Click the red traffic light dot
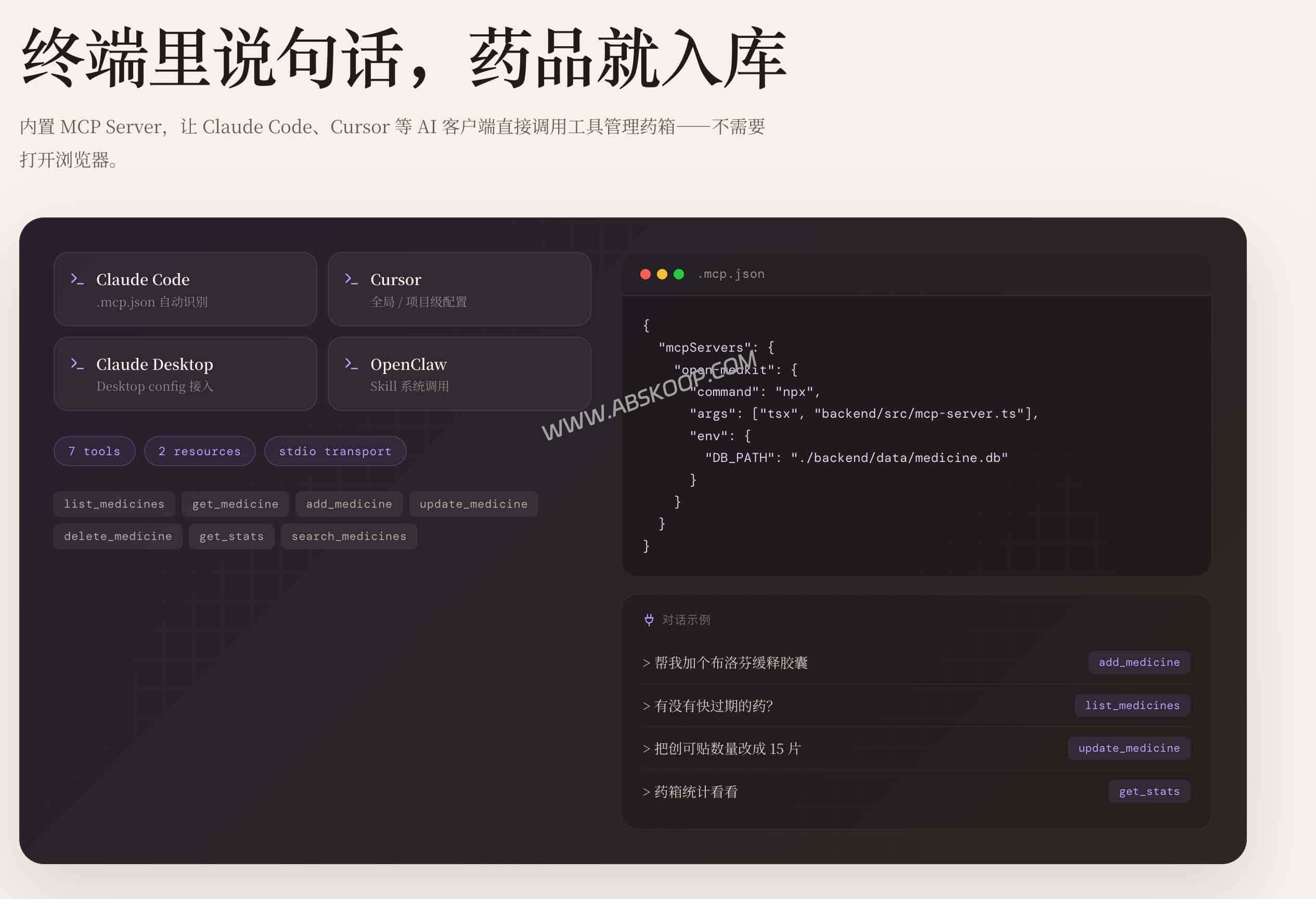The height and width of the screenshot is (899, 1316). click(x=646, y=273)
